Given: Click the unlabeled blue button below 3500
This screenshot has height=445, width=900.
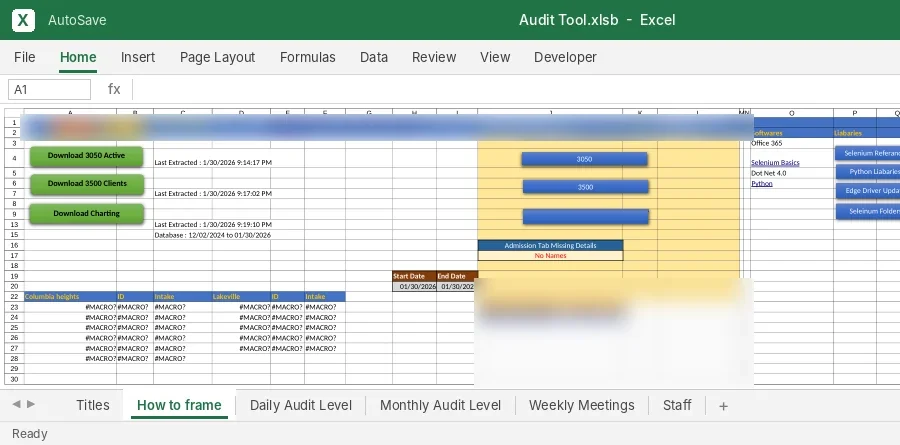Looking at the screenshot, I should [x=585, y=216].
